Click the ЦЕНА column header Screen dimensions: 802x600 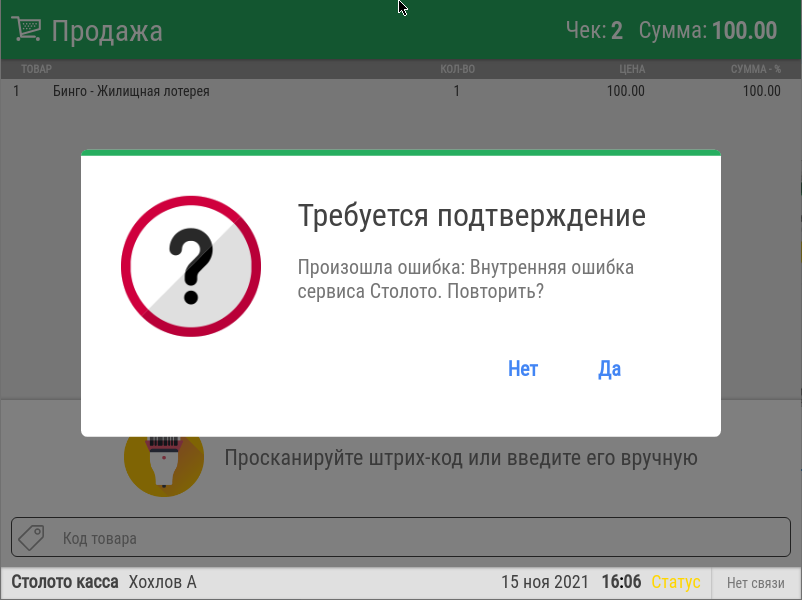[x=632, y=69]
